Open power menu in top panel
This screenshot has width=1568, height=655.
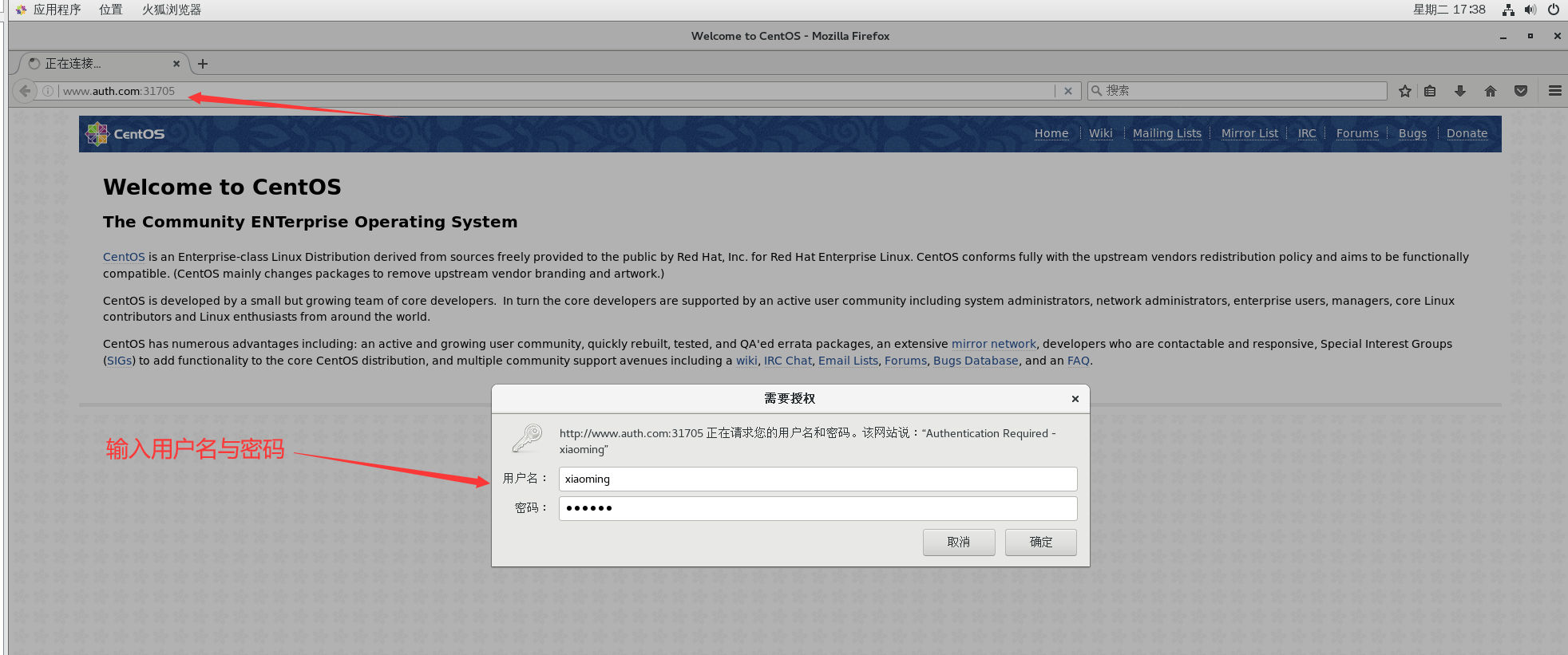pos(1554,10)
